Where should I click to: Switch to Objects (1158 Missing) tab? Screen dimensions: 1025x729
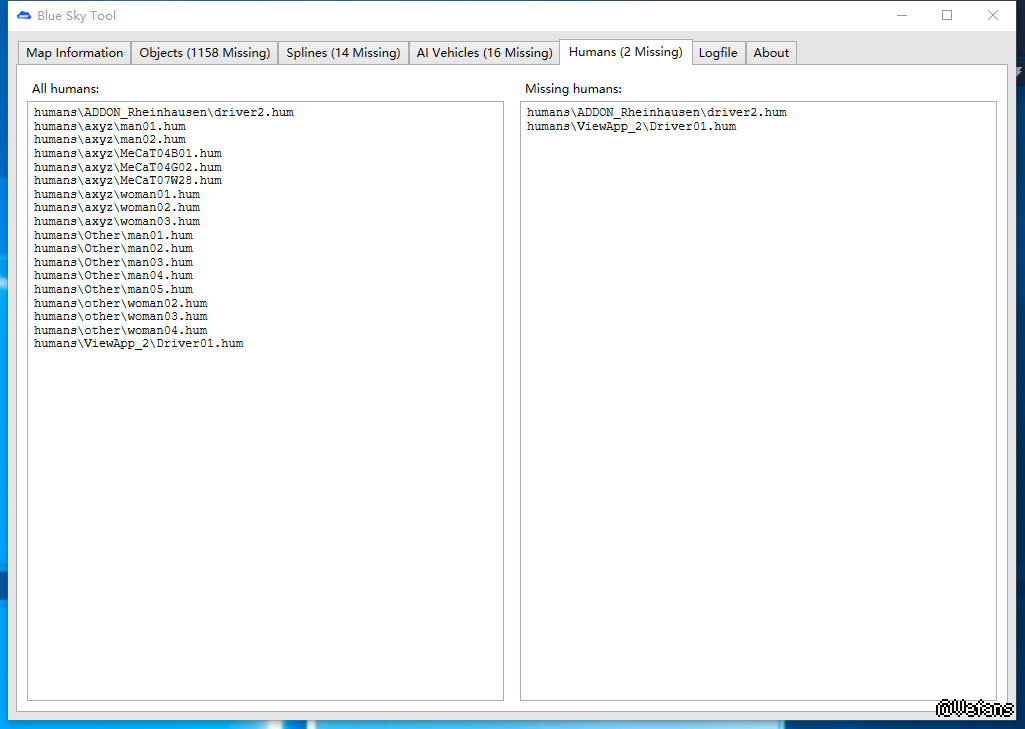click(205, 53)
